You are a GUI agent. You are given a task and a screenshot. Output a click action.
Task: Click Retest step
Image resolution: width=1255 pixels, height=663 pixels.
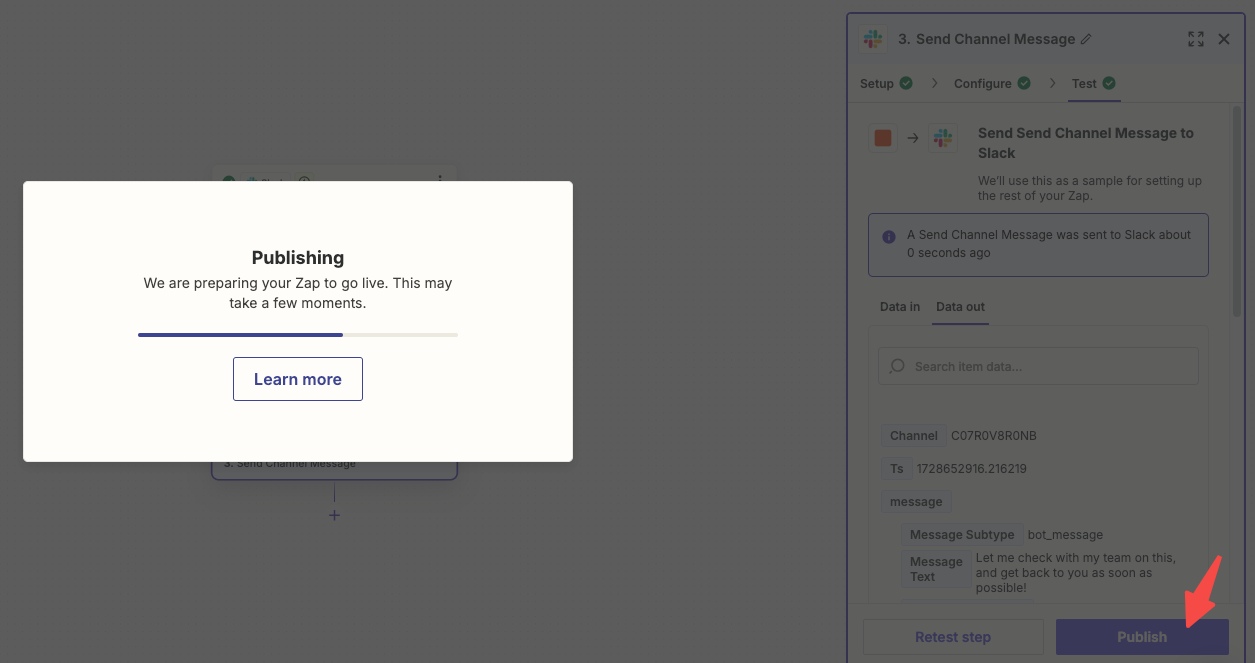(x=952, y=637)
